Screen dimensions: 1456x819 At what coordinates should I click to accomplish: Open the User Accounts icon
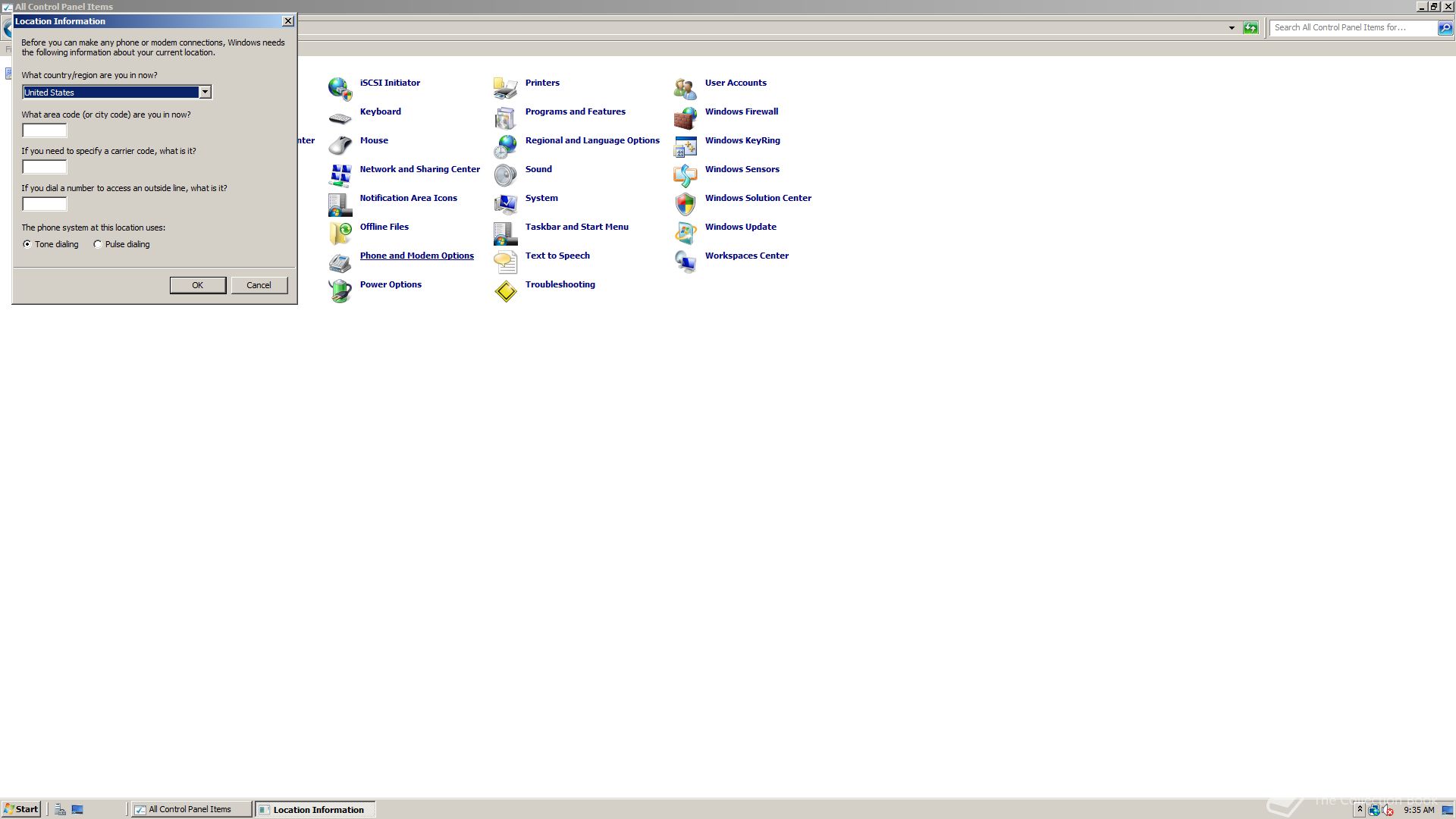click(685, 89)
